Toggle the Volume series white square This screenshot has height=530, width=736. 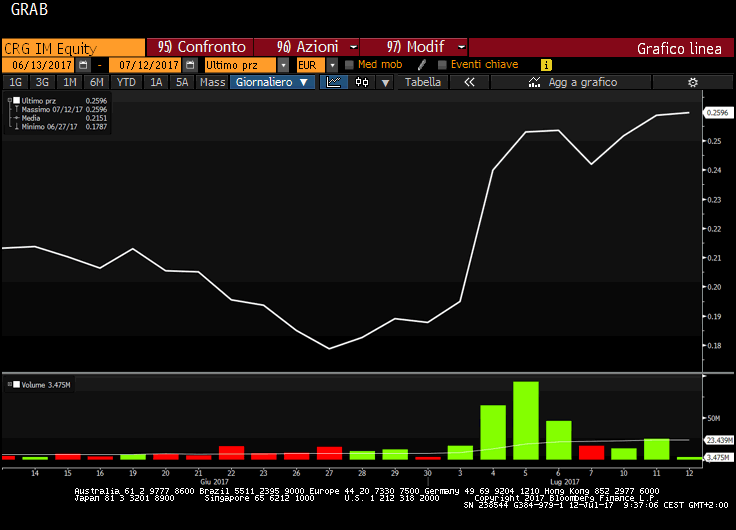click(17, 384)
